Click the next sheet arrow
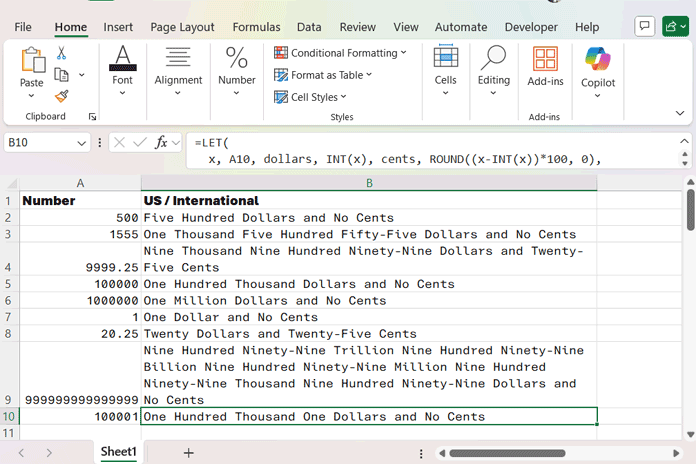Image resolution: width=696 pixels, height=464 pixels. (49, 453)
